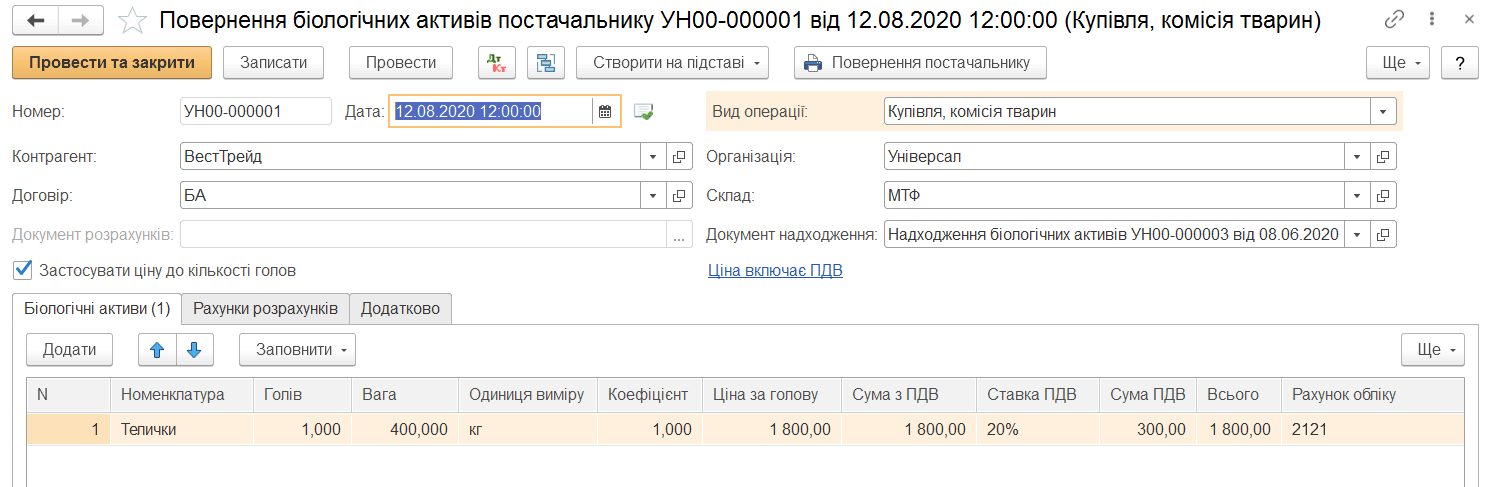Expand Контрагент dropdown list
This screenshot has width=1486, height=487.
point(653,157)
